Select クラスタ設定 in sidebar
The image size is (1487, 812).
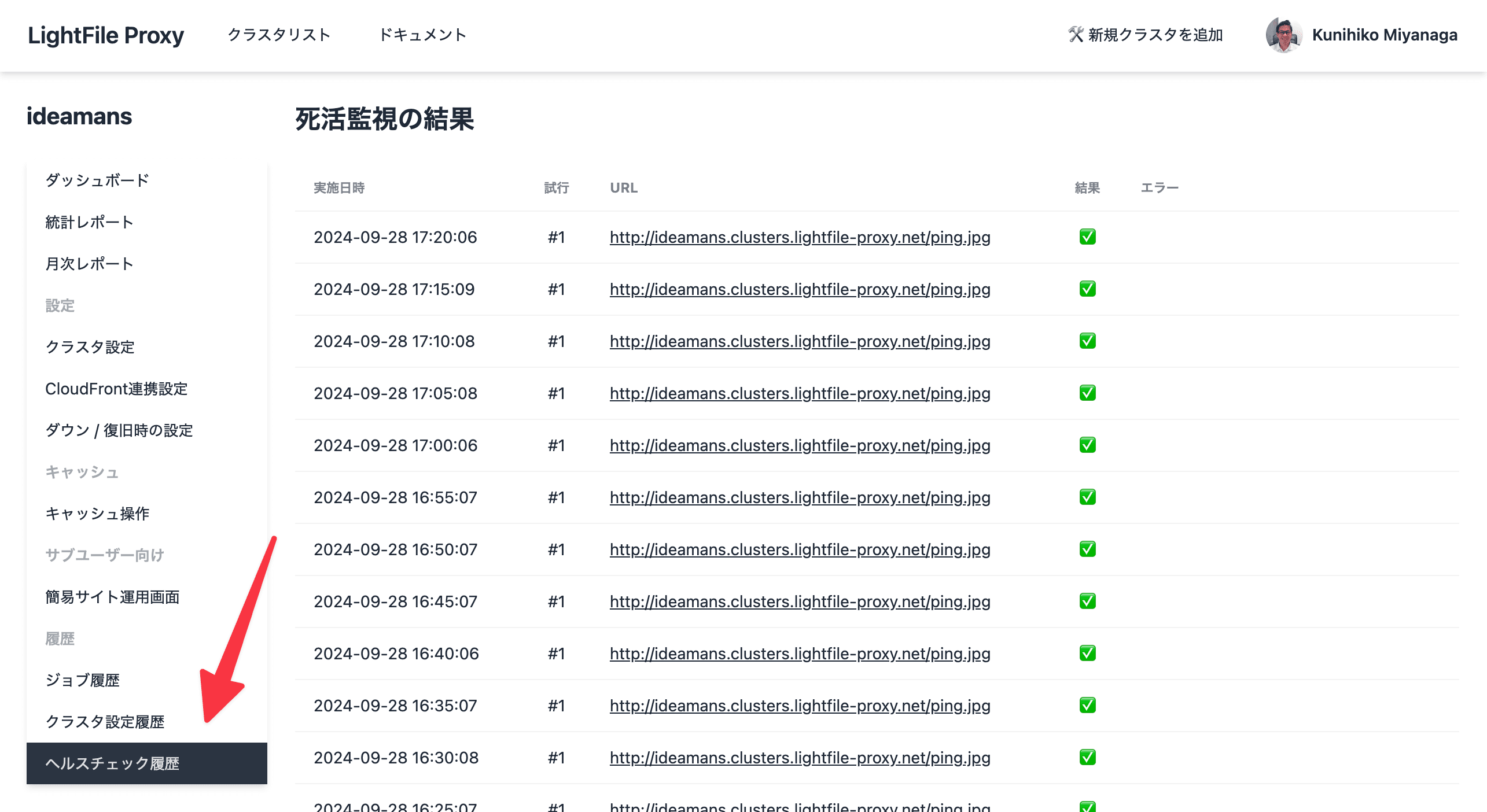(90, 347)
